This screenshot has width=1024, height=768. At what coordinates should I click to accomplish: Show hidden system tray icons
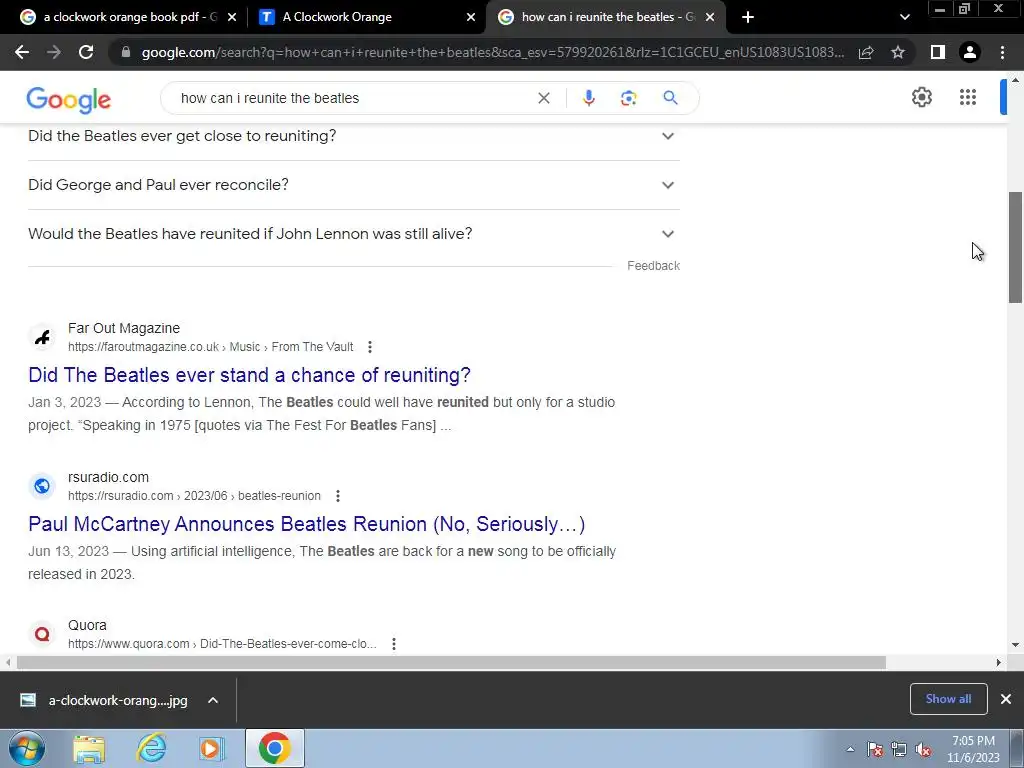coord(850,749)
